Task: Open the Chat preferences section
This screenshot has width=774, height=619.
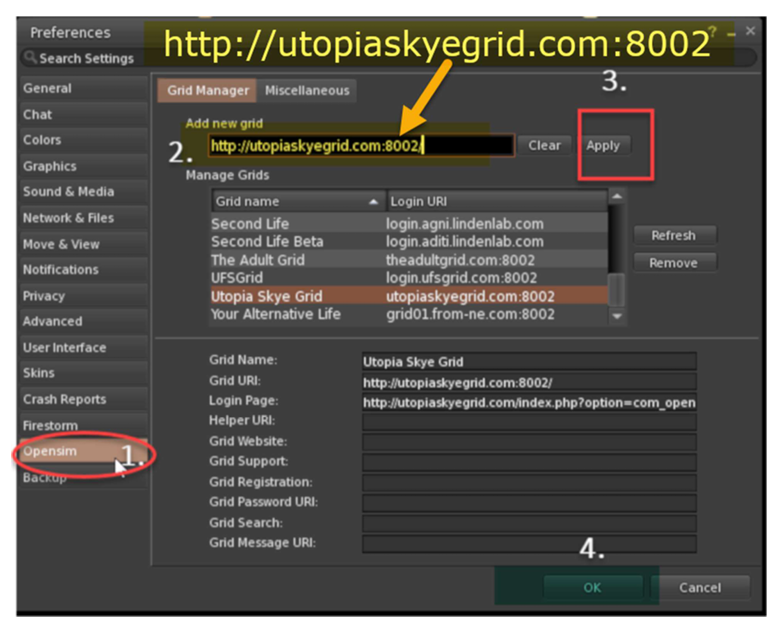Action: [x=84, y=115]
